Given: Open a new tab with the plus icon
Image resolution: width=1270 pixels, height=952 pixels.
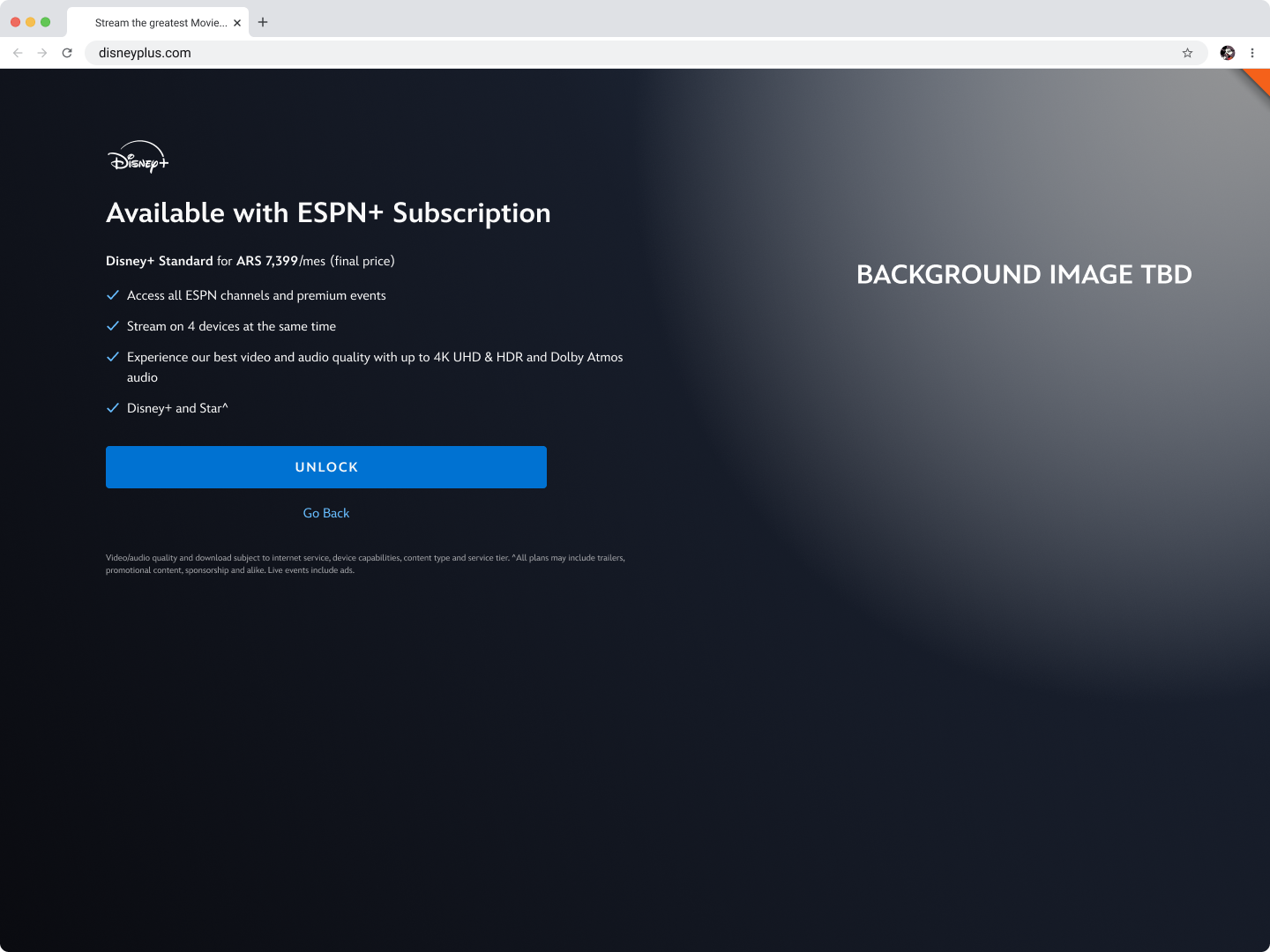Looking at the screenshot, I should (x=263, y=22).
